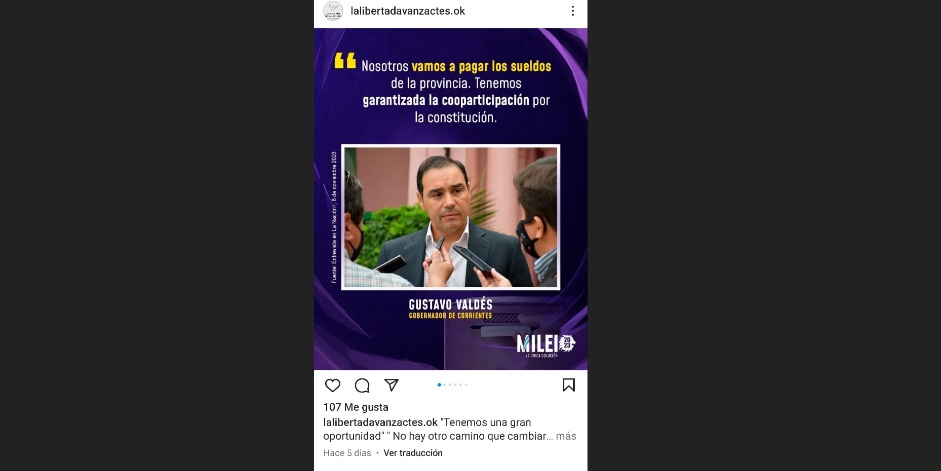
Task: Save post with bookmark icon
Action: (568, 385)
